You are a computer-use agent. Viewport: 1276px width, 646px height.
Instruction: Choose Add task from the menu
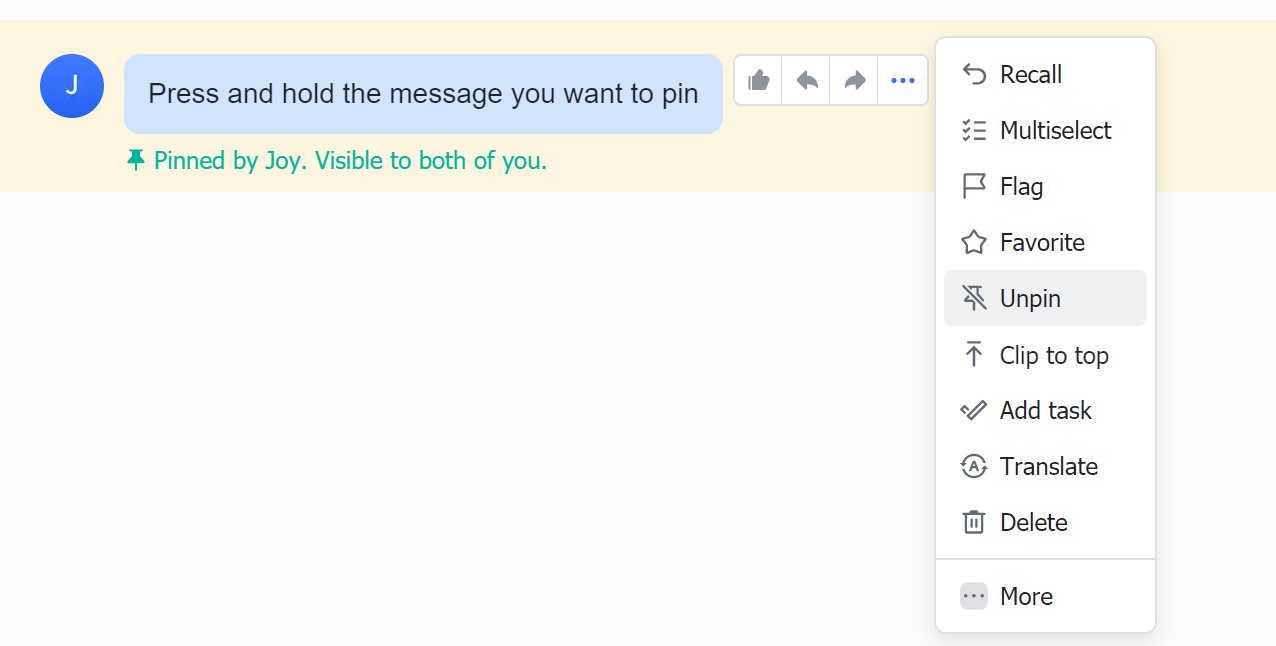[1044, 410]
